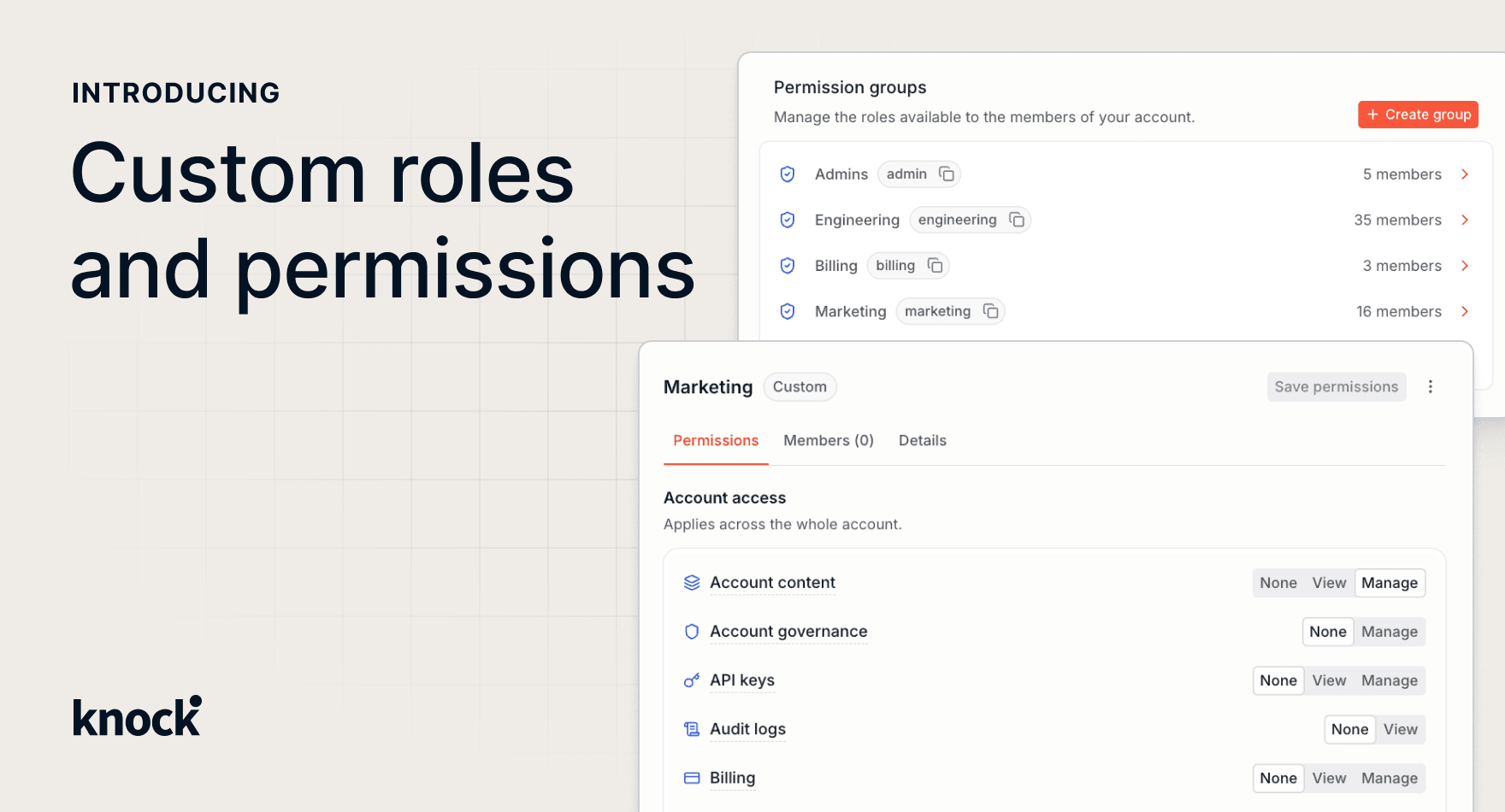
Task: Copy the billing group key
Action: click(935, 266)
